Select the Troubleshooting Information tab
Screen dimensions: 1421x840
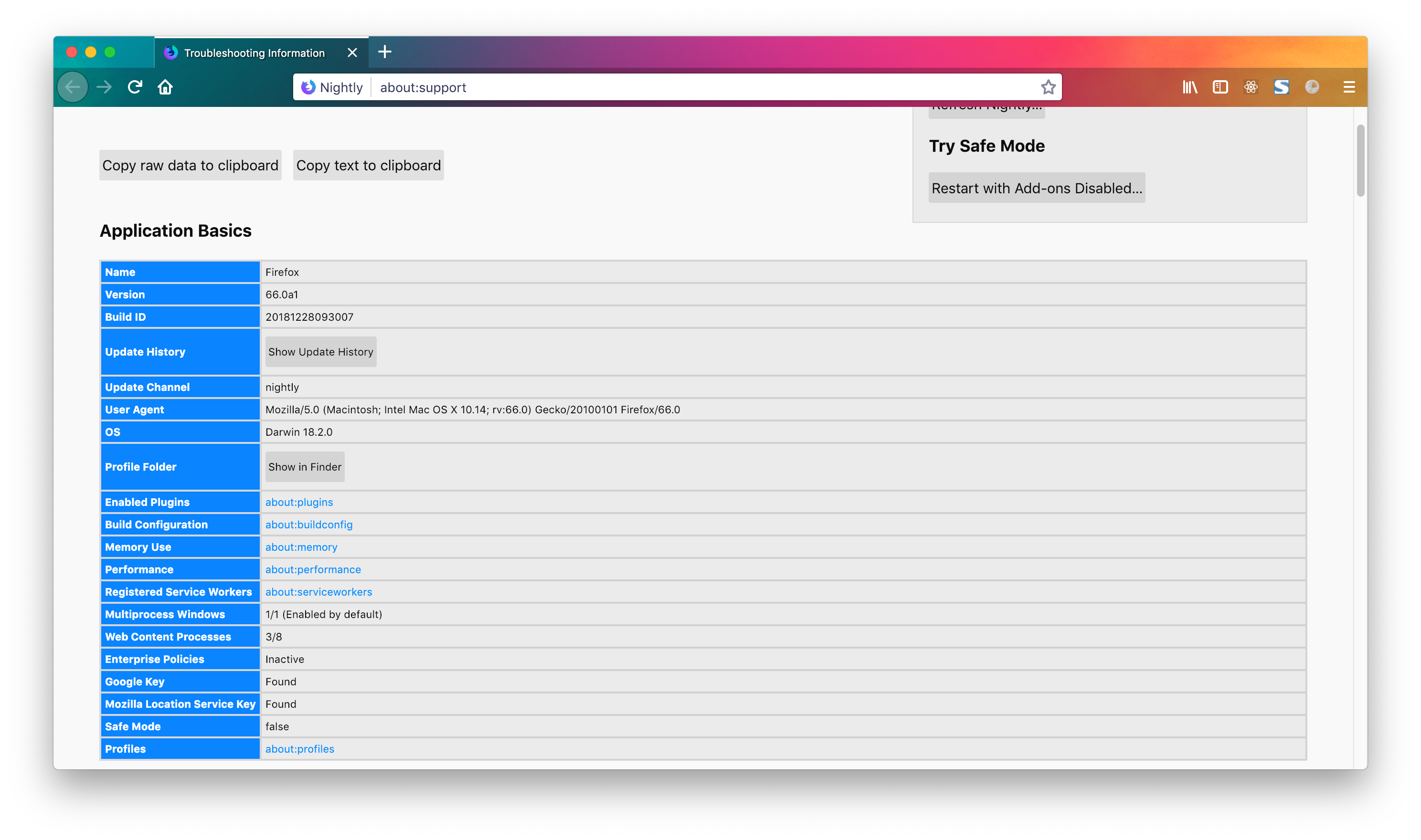261,52
